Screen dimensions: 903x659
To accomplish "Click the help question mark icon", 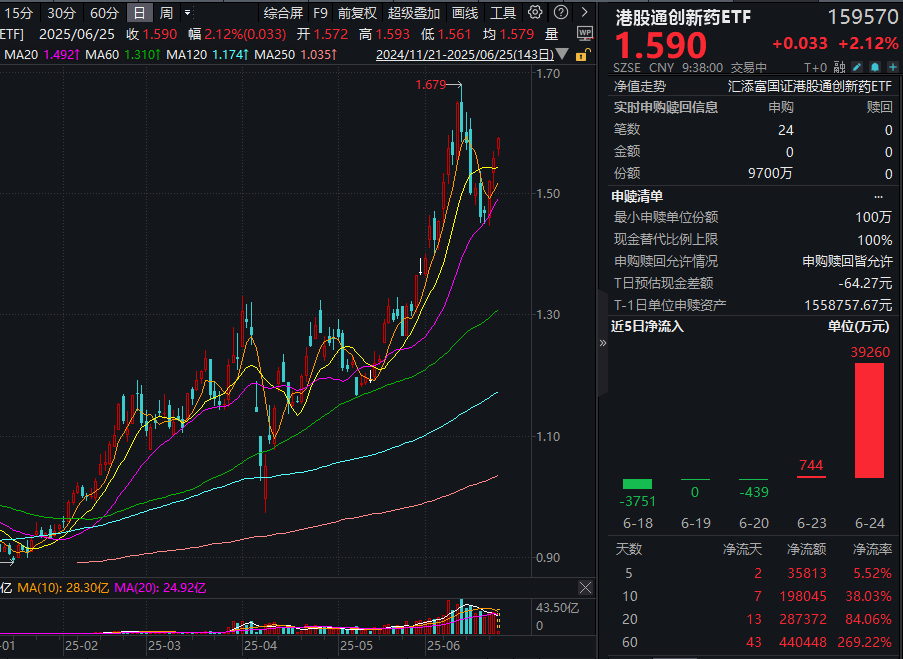I will coord(560,12).
